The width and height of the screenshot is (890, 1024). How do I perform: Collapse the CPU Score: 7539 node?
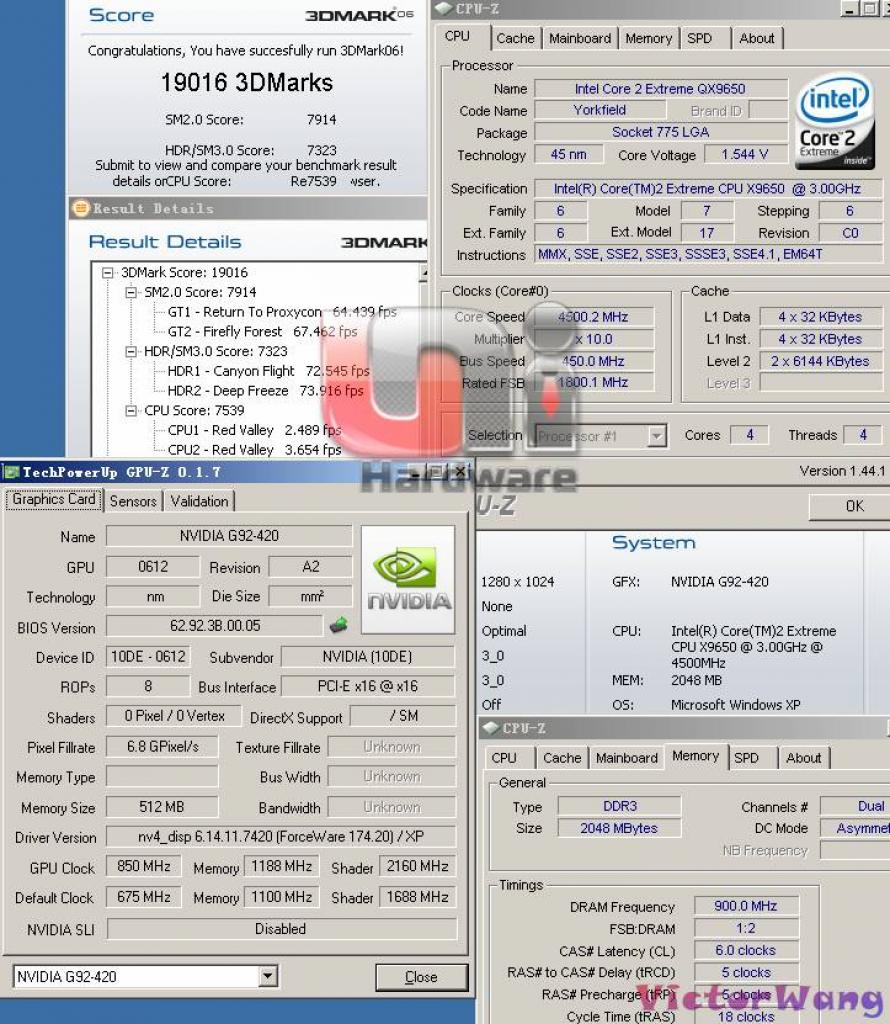(131, 411)
